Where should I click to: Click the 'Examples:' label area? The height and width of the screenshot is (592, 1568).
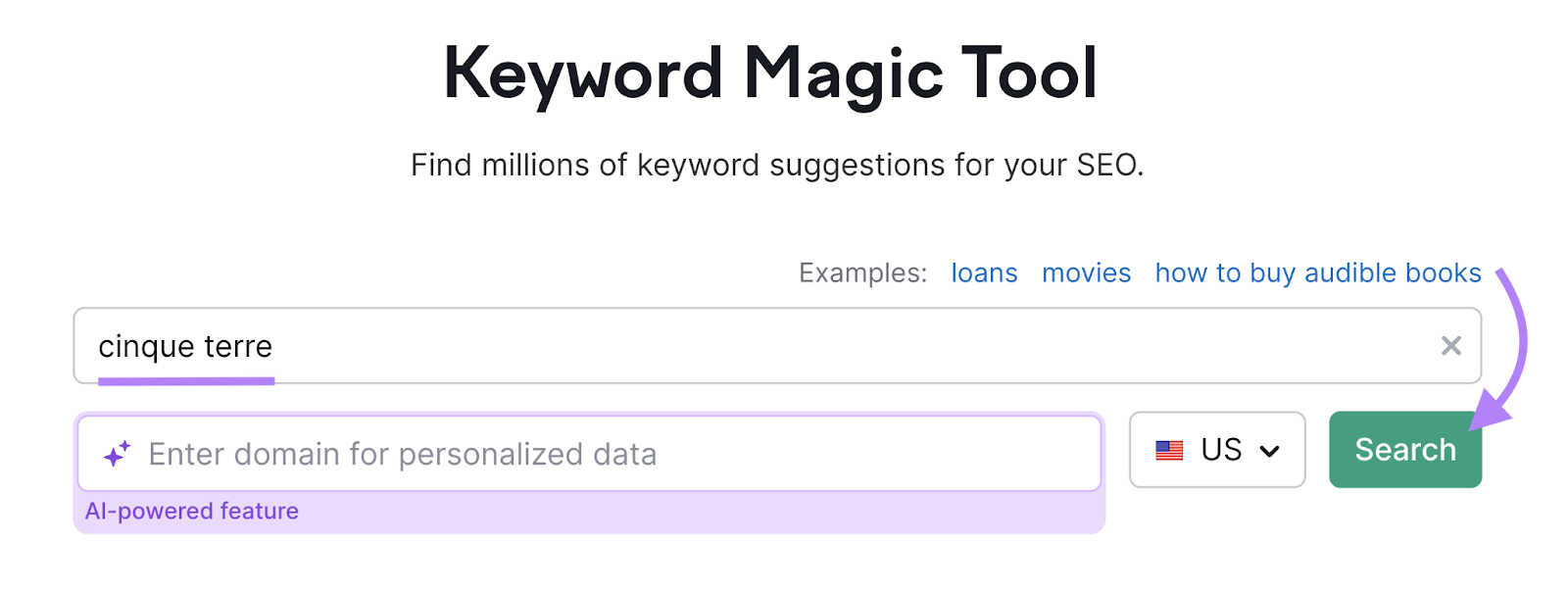coord(860,272)
